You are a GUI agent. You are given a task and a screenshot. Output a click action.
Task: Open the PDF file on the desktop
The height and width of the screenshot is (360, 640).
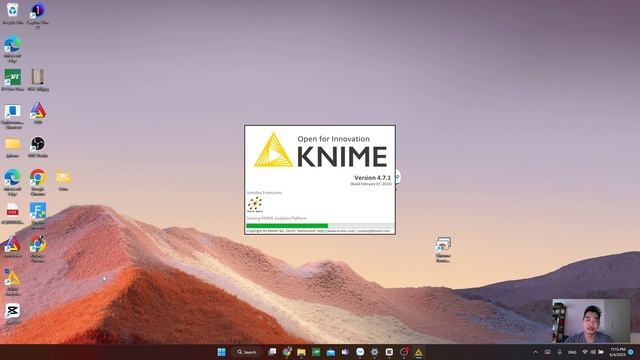tap(13, 213)
